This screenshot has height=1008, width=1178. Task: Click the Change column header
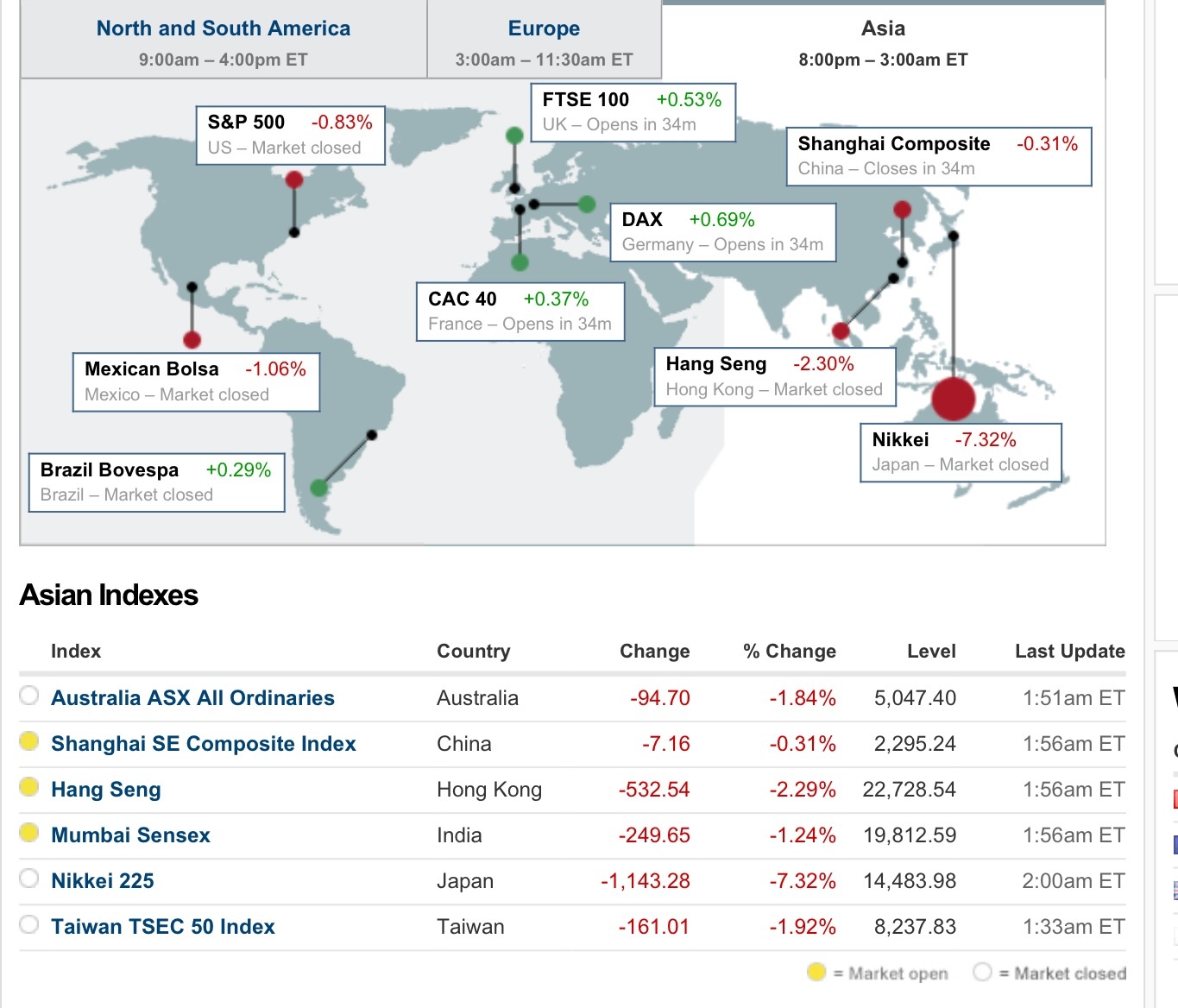(x=655, y=652)
